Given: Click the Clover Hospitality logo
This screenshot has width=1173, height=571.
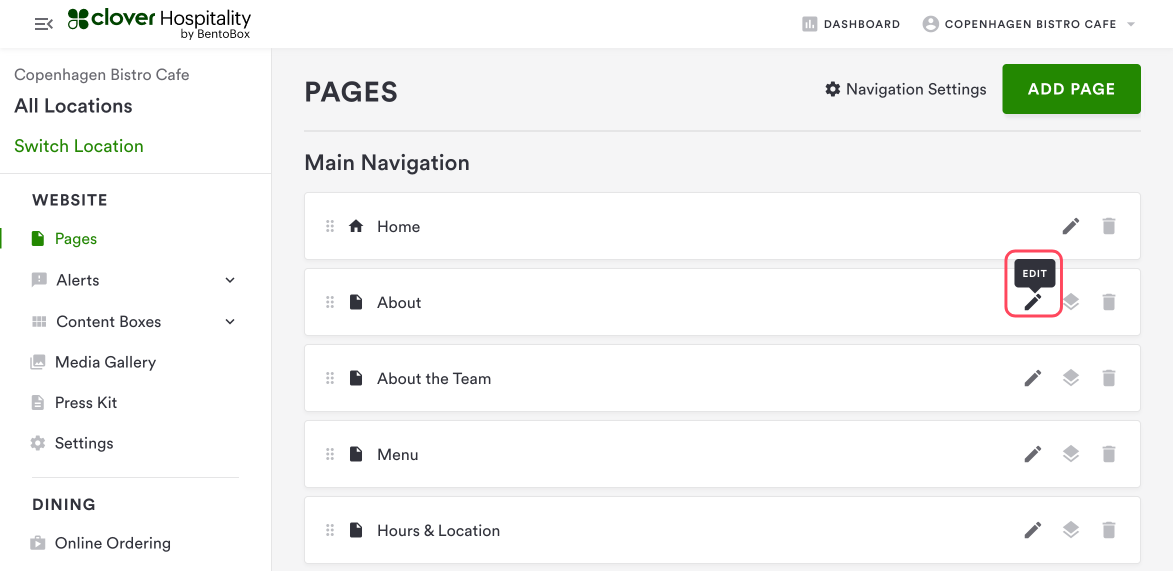Looking at the screenshot, I should pyautogui.click(x=160, y=23).
